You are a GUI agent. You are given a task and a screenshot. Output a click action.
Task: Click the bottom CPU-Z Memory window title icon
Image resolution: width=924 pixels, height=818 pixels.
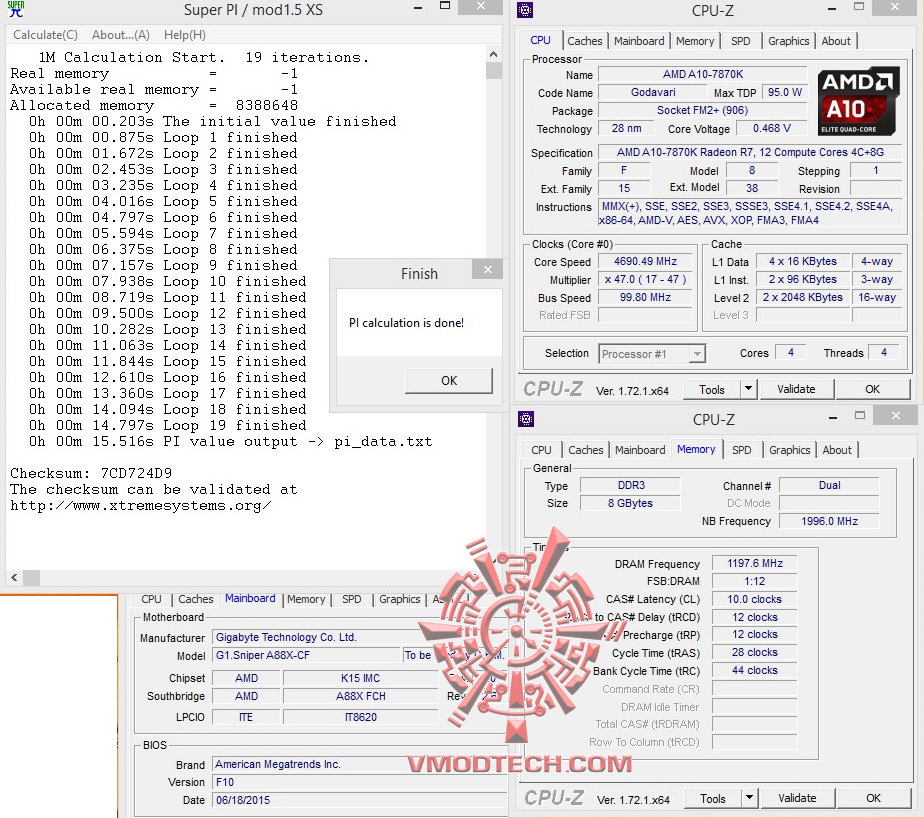click(526, 419)
